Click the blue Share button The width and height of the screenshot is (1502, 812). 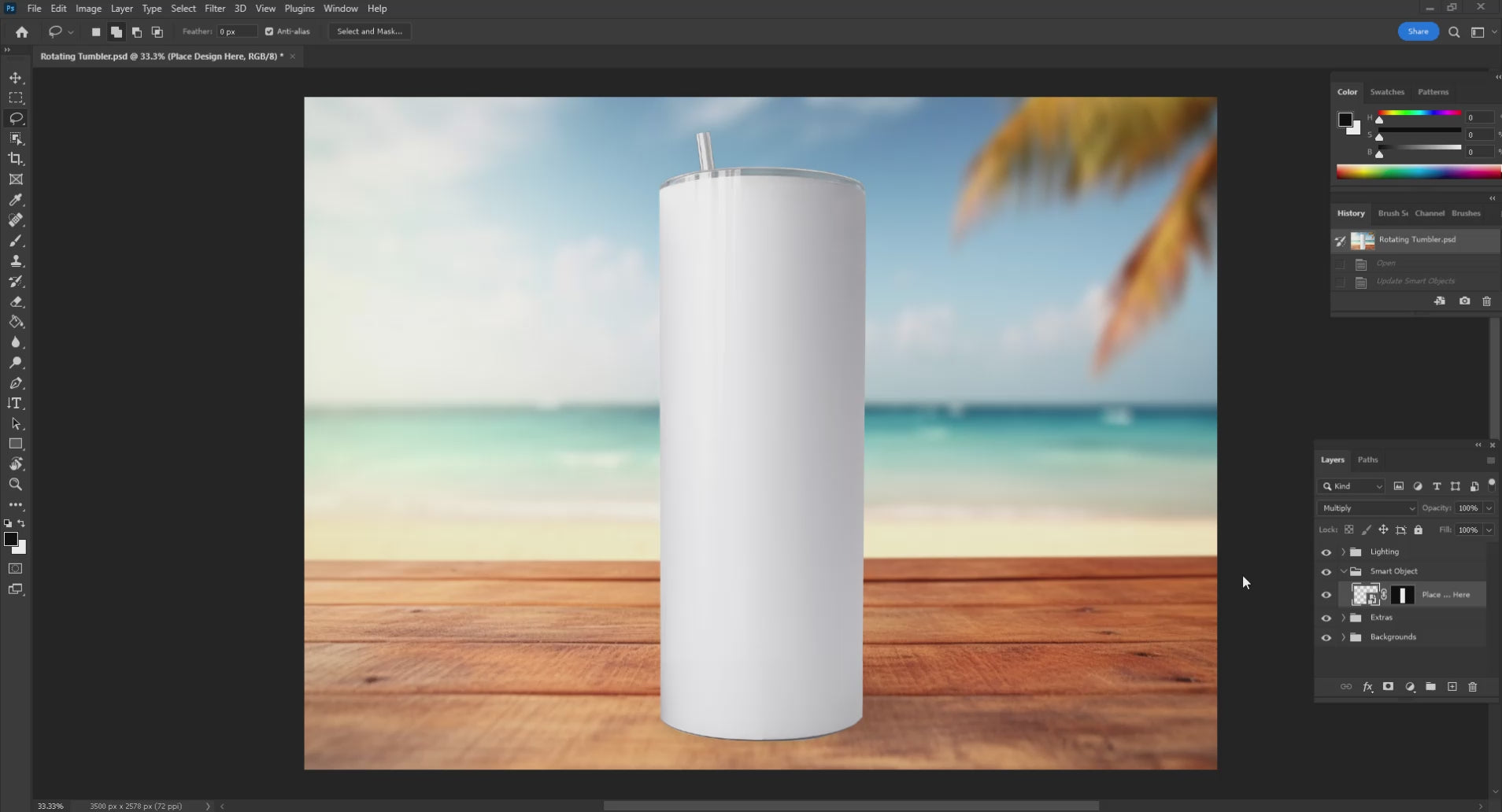[1418, 31]
